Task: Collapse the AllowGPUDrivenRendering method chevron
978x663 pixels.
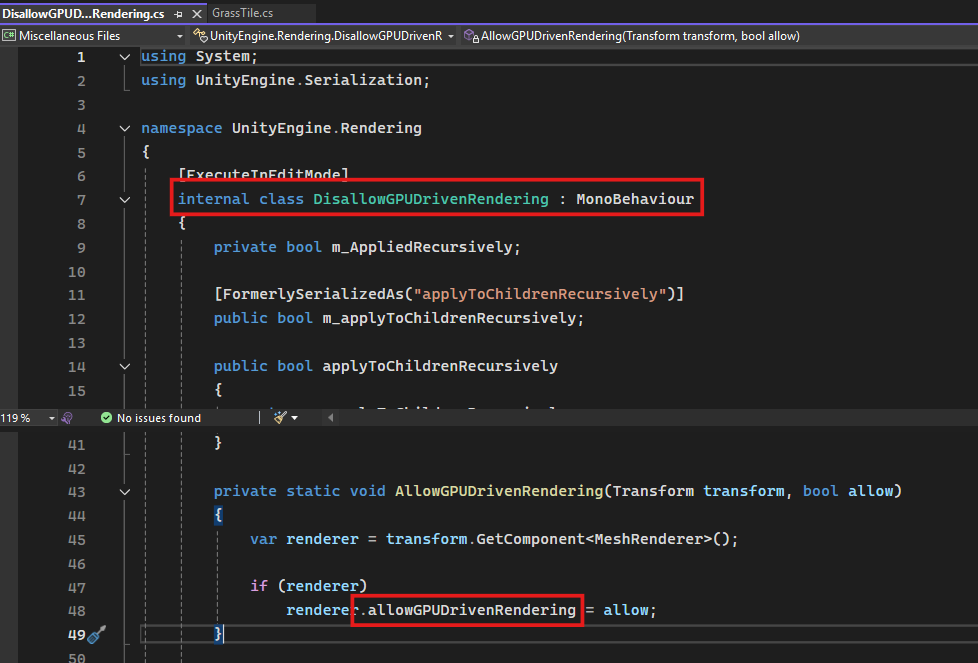Action: pyautogui.click(x=124, y=491)
